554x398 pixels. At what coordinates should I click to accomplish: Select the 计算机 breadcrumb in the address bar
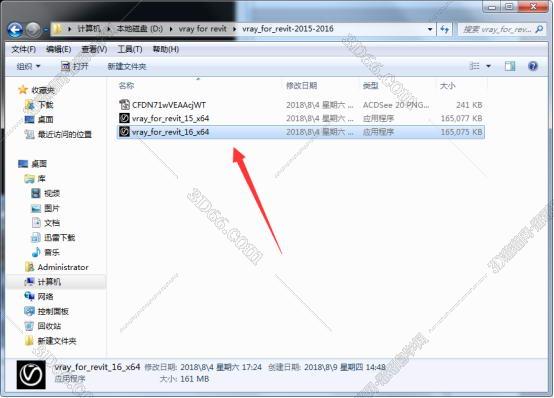(x=89, y=29)
